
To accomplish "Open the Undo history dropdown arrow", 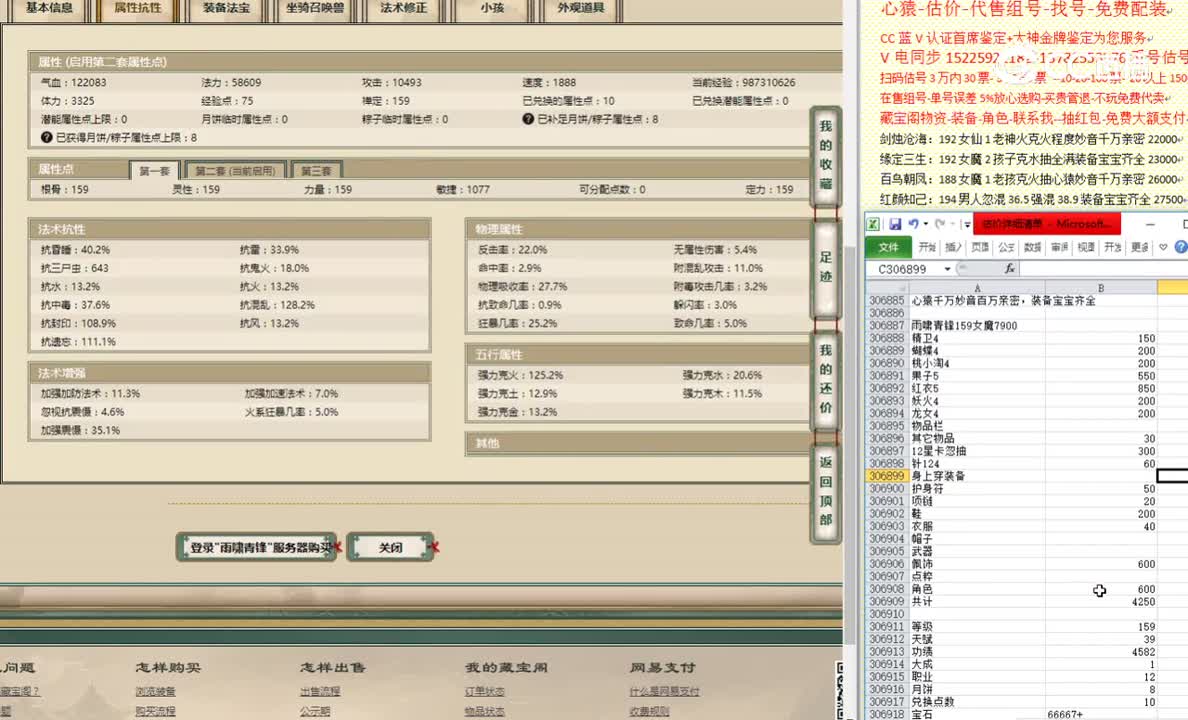I will click(x=926, y=223).
